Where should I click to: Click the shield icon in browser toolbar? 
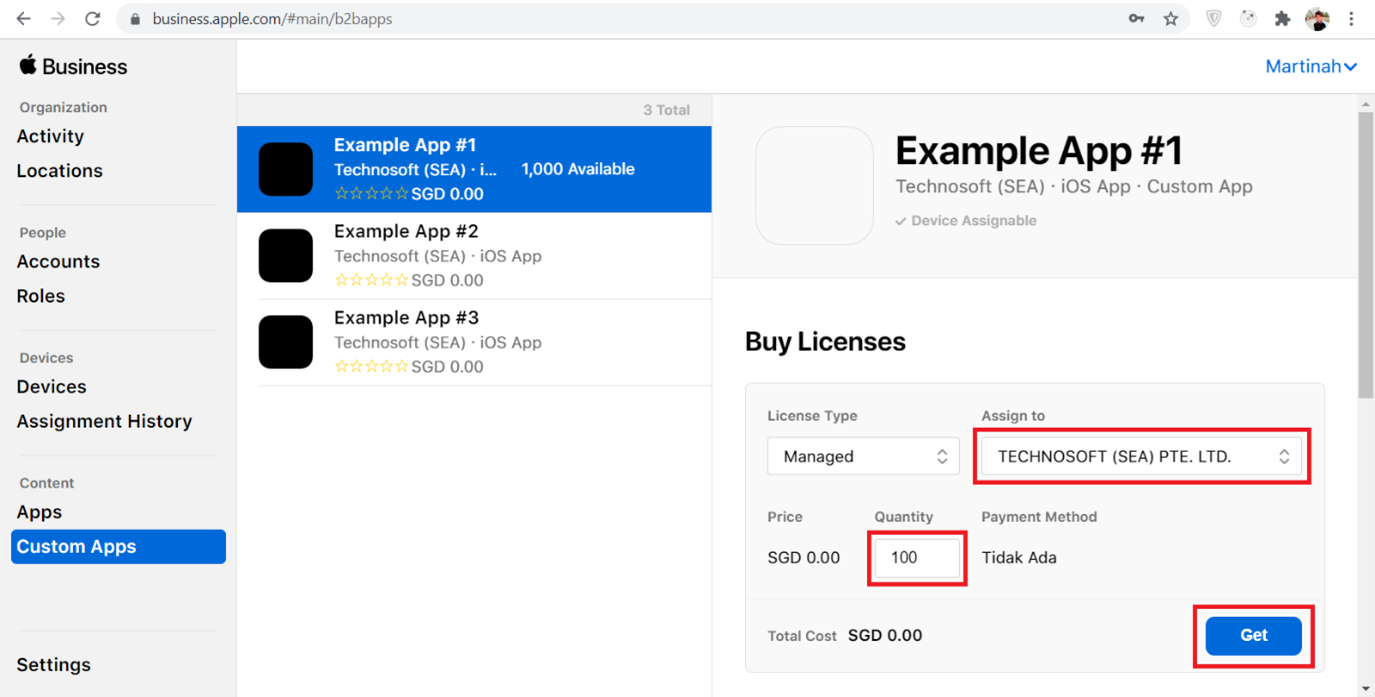(1213, 18)
